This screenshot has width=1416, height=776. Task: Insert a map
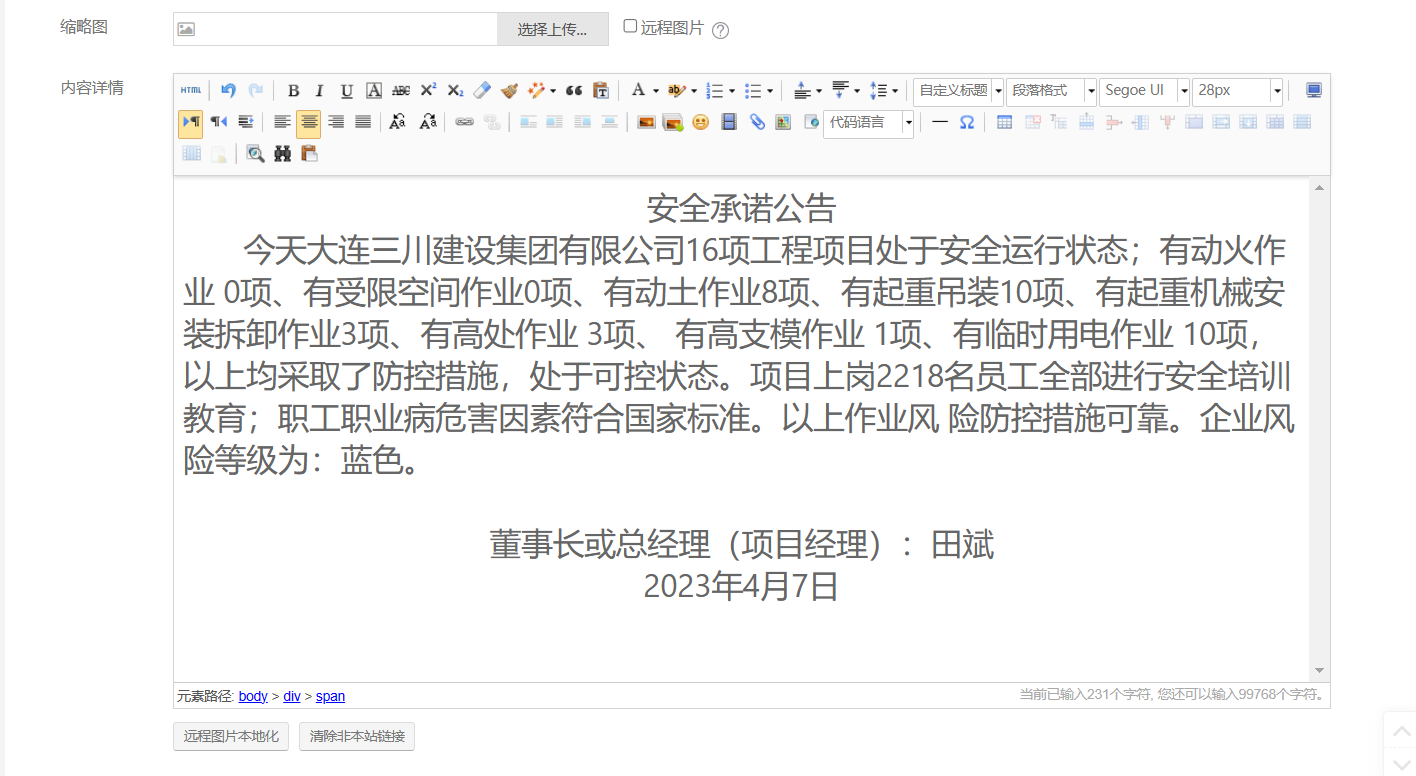[x=783, y=122]
